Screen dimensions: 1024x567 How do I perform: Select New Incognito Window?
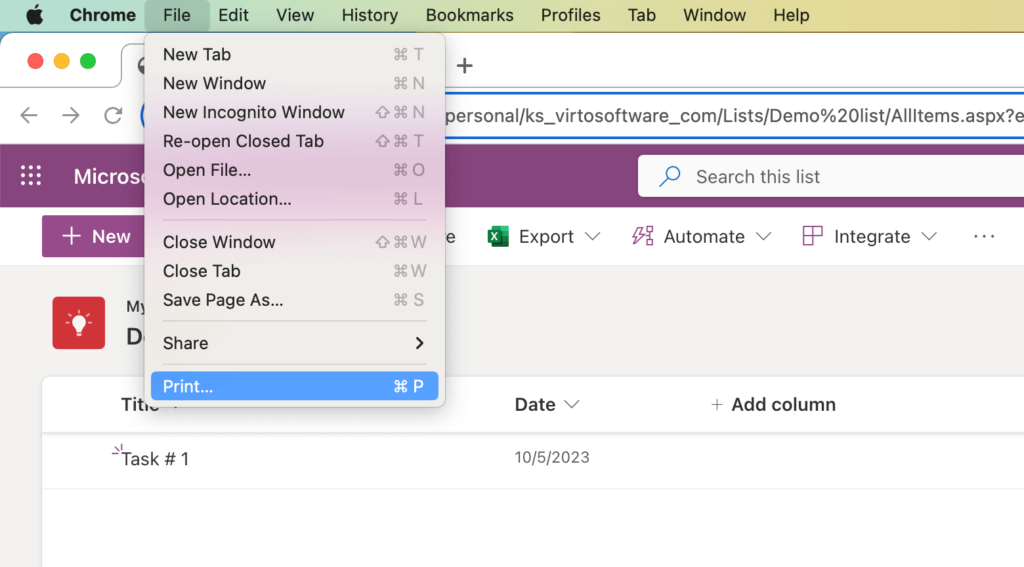point(294,112)
